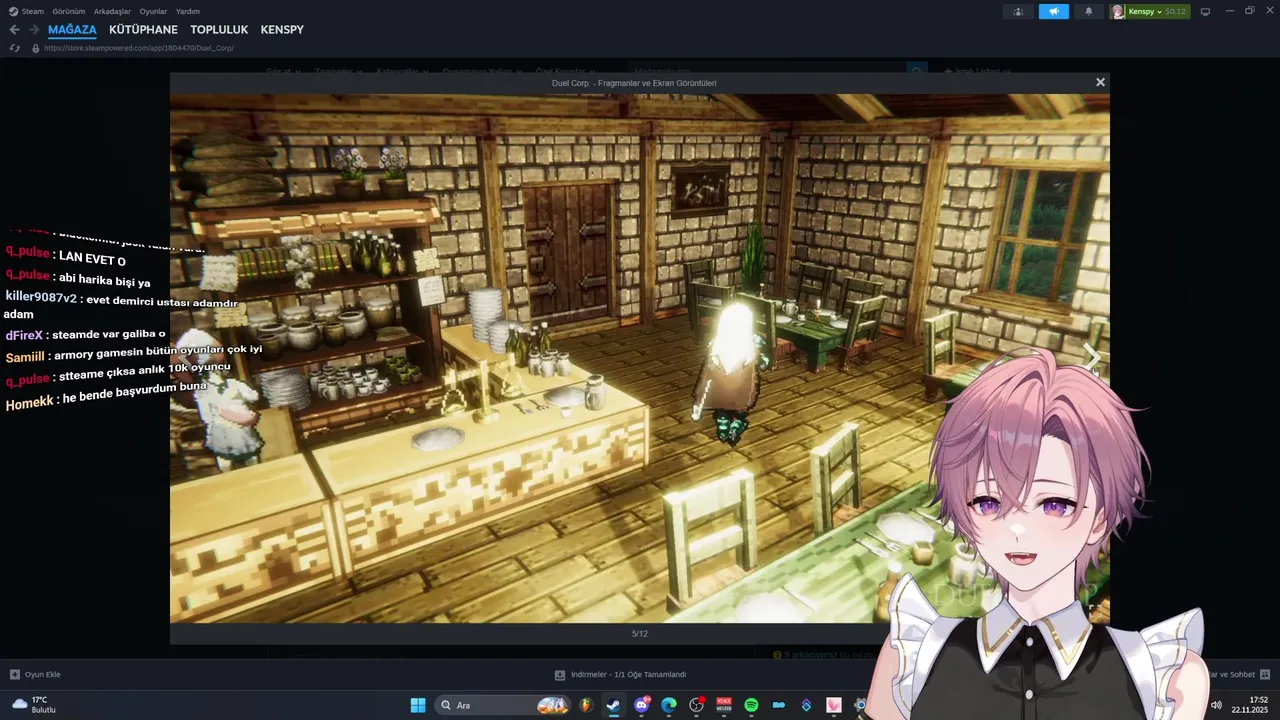
Task: Go back with the Steam back arrow
Action: point(14,30)
